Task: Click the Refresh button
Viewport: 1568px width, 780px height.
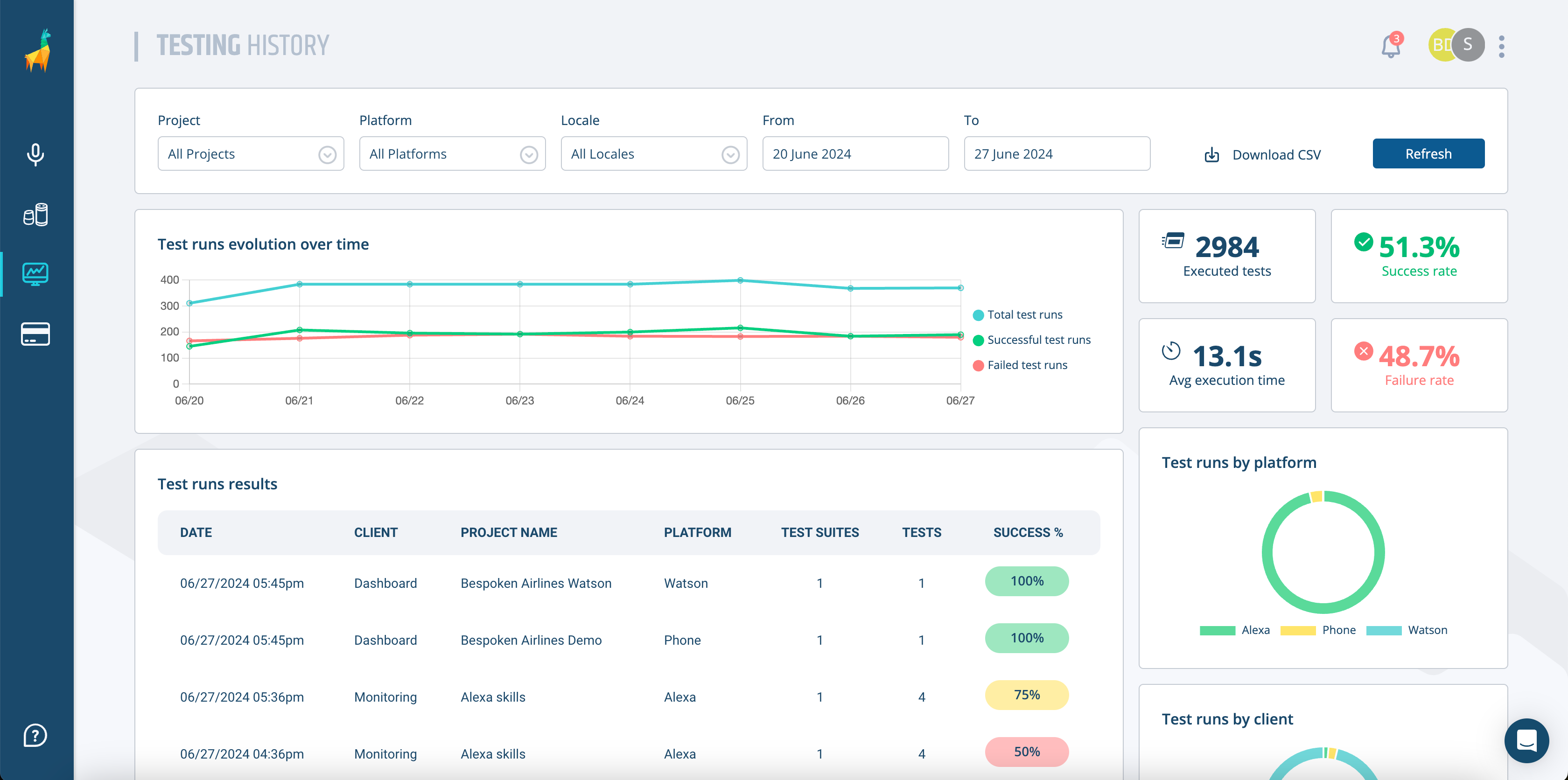Action: (x=1428, y=154)
